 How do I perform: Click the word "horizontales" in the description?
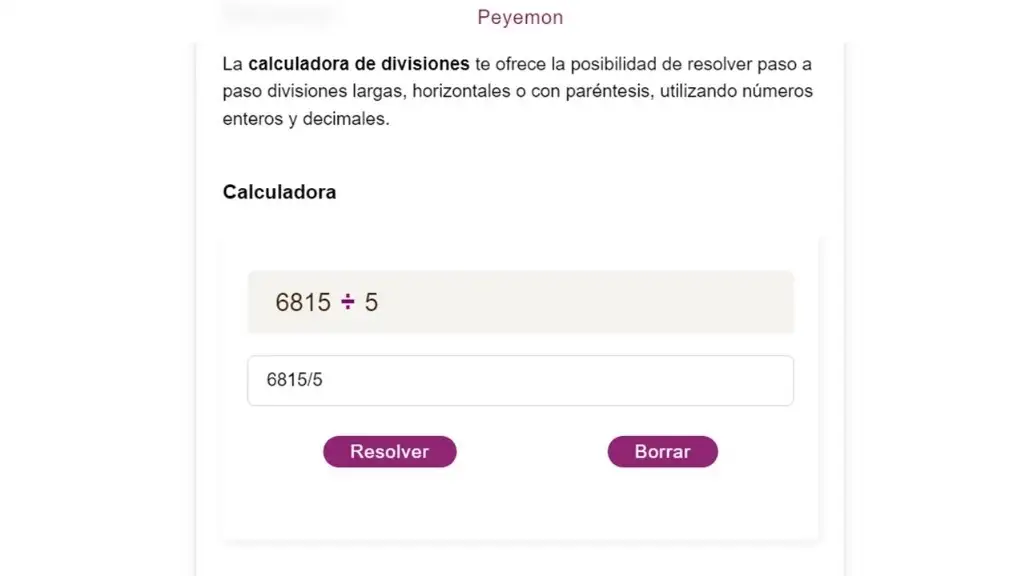(x=461, y=91)
